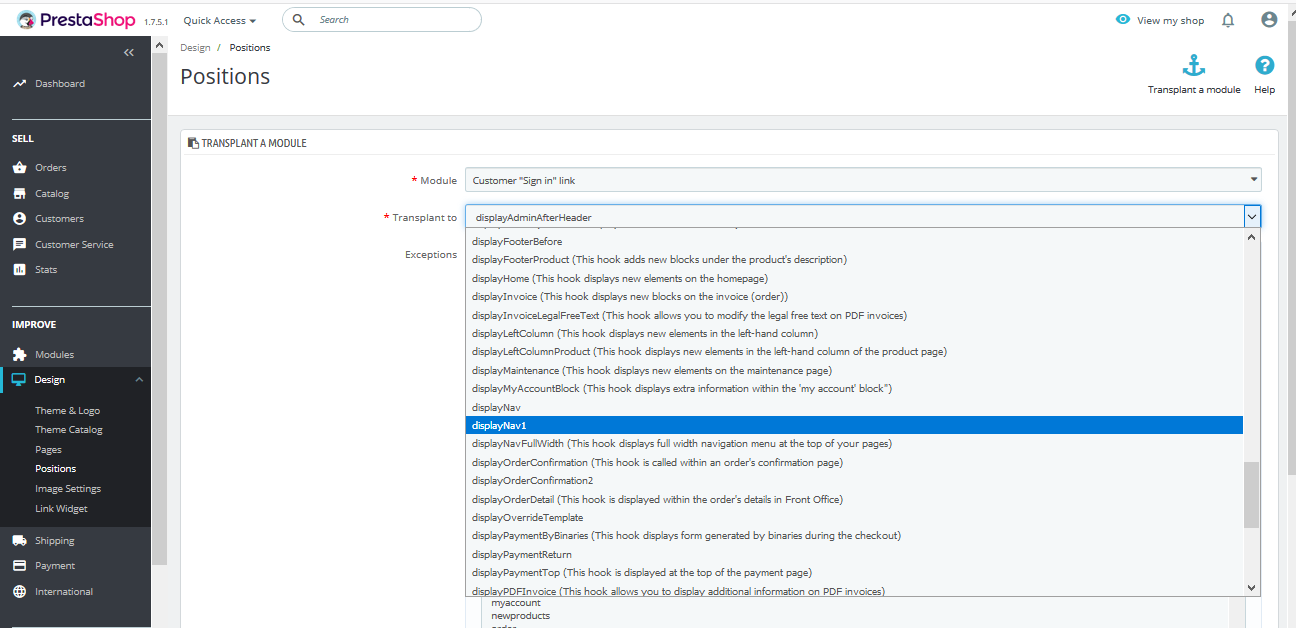This screenshot has height=628, width=1296.
Task: Select displayOrderConfirmation2 hook option
Action: (854, 481)
